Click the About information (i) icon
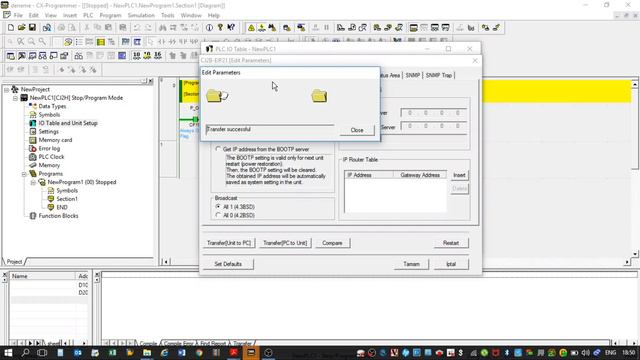 (x=209, y=28)
